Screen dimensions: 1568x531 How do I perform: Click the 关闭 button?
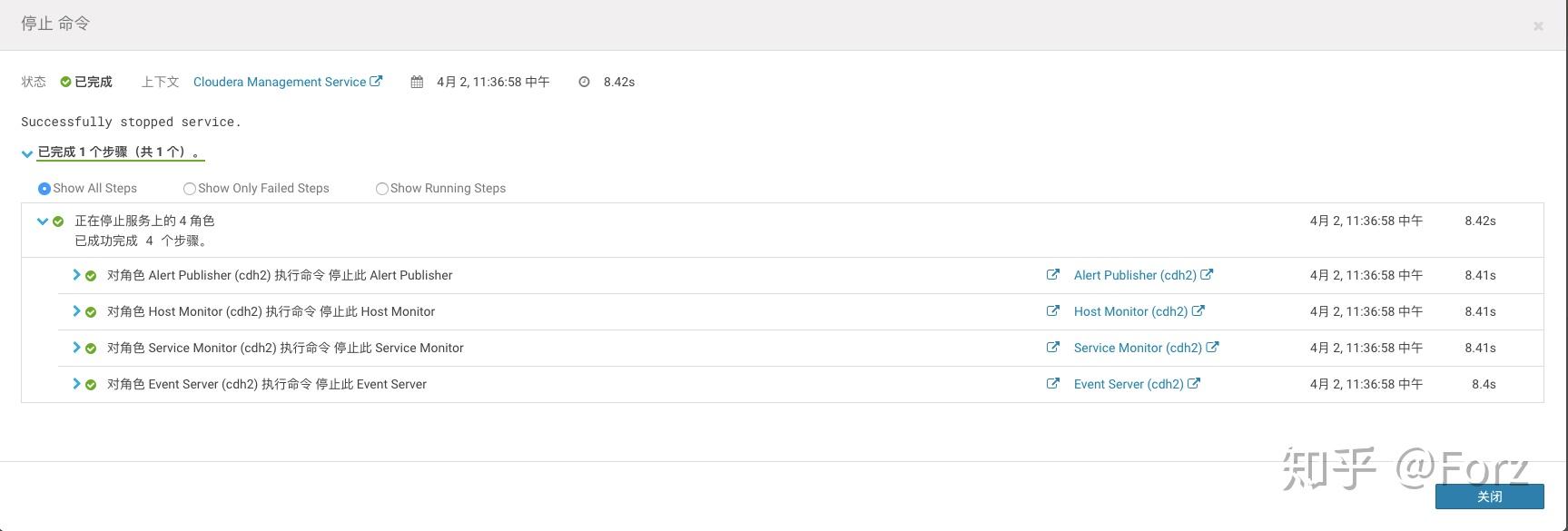[x=1489, y=496]
